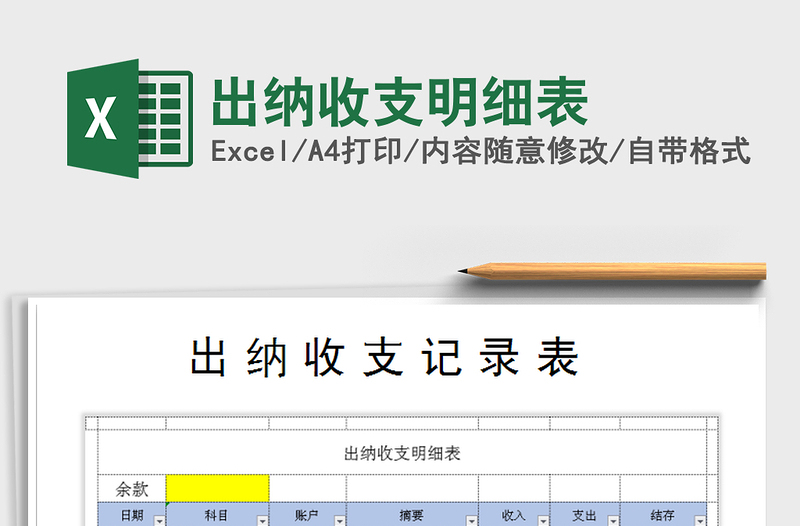Click the wooden pencil graphic
The width and height of the screenshot is (800, 526).
[x=612, y=271]
